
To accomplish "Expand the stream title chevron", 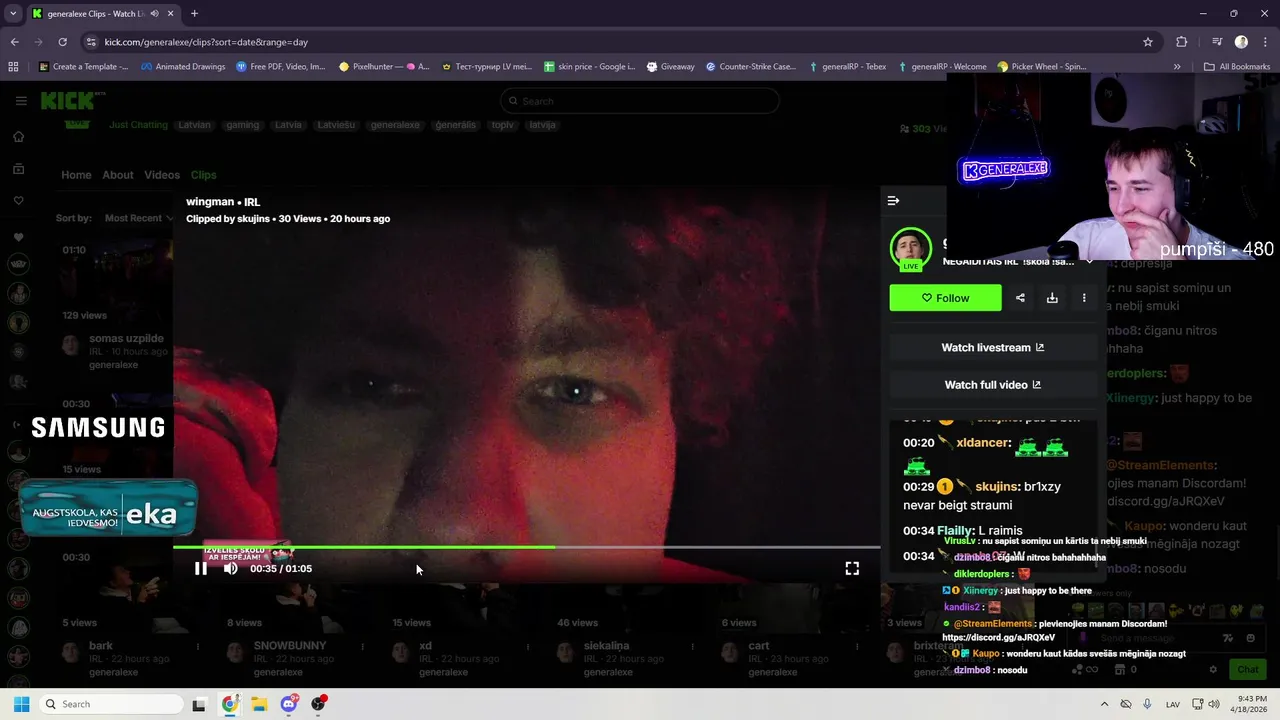I will tap(1089, 262).
